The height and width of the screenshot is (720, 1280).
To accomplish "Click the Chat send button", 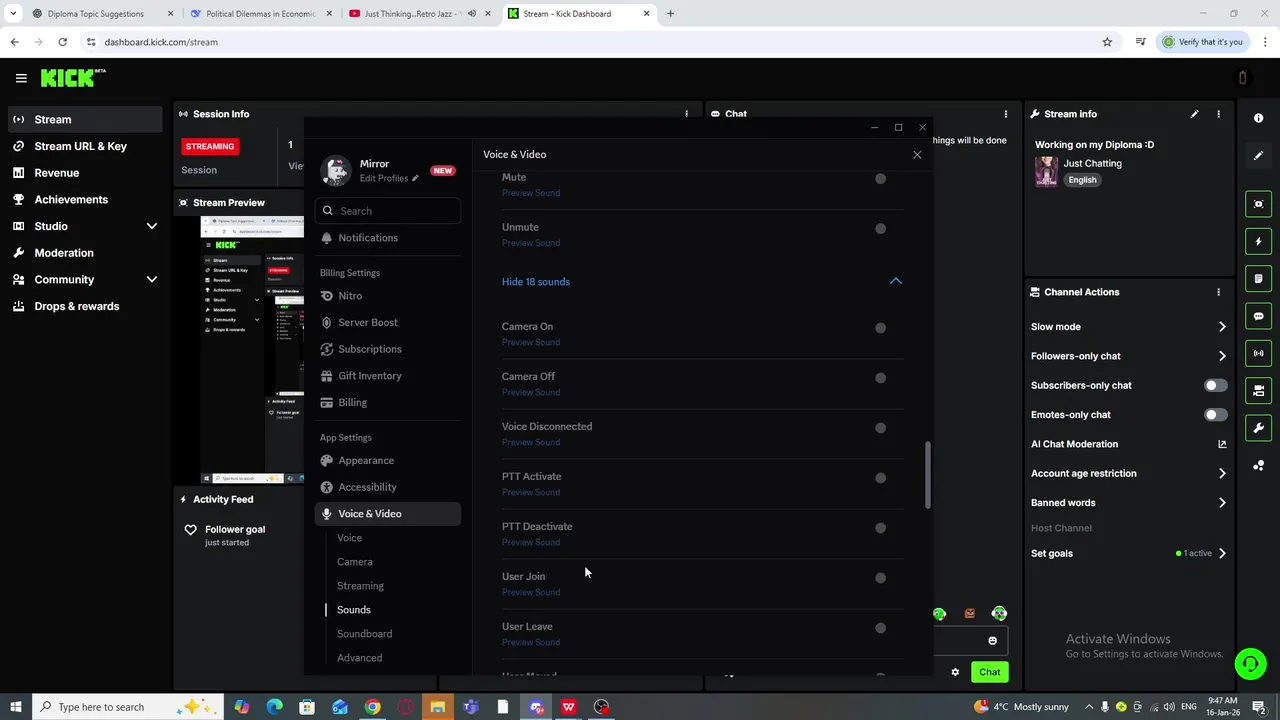I will [989, 672].
